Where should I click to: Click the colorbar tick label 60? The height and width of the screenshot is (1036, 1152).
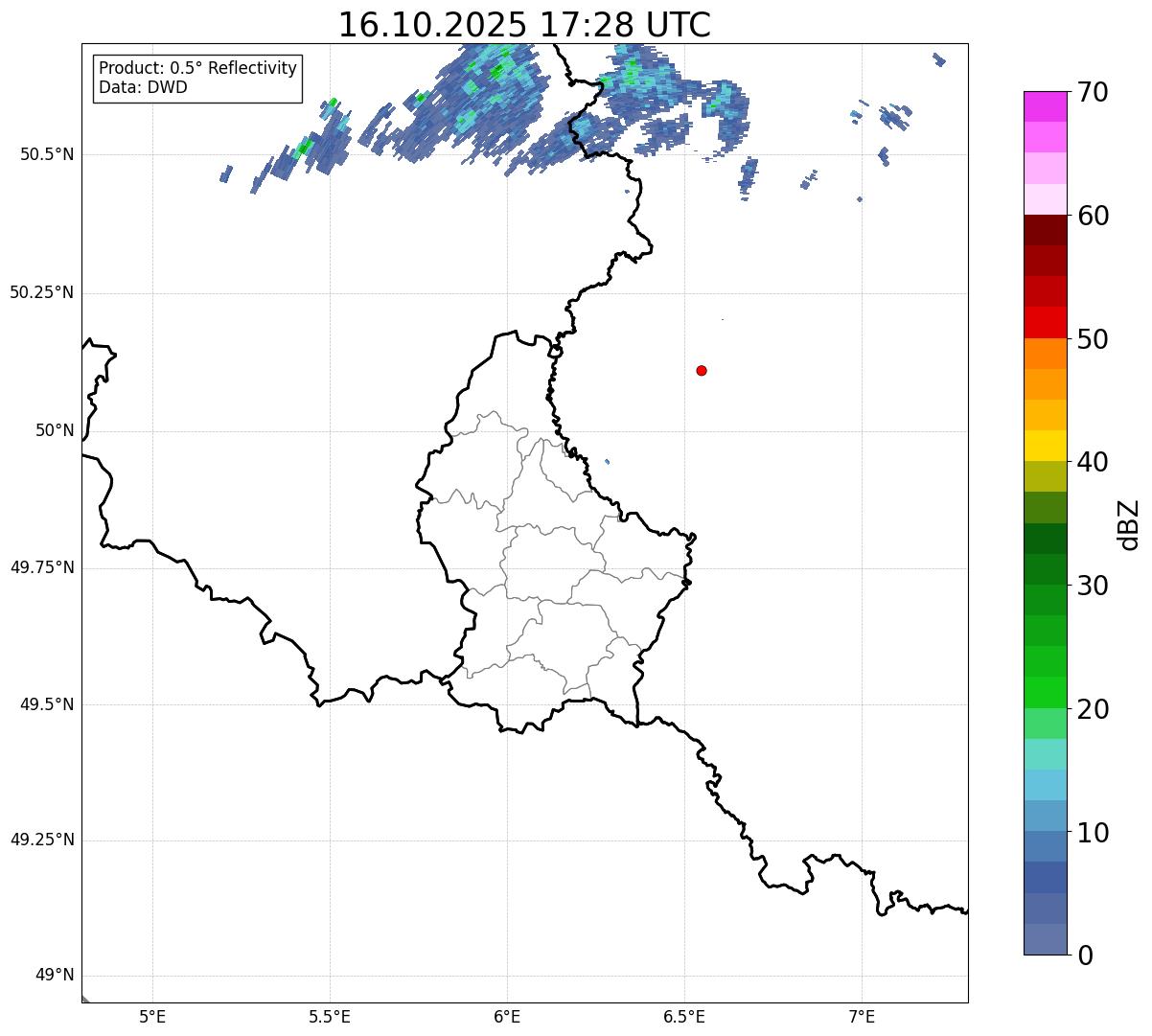1092,216
